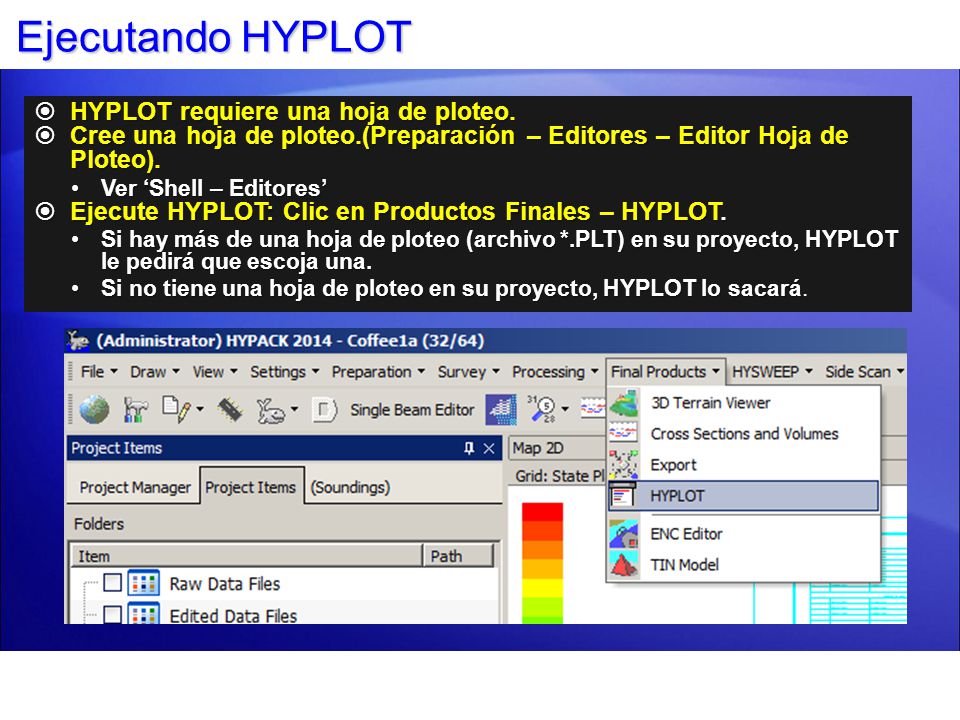Switch to the (Soundings) tab

pos(350,487)
